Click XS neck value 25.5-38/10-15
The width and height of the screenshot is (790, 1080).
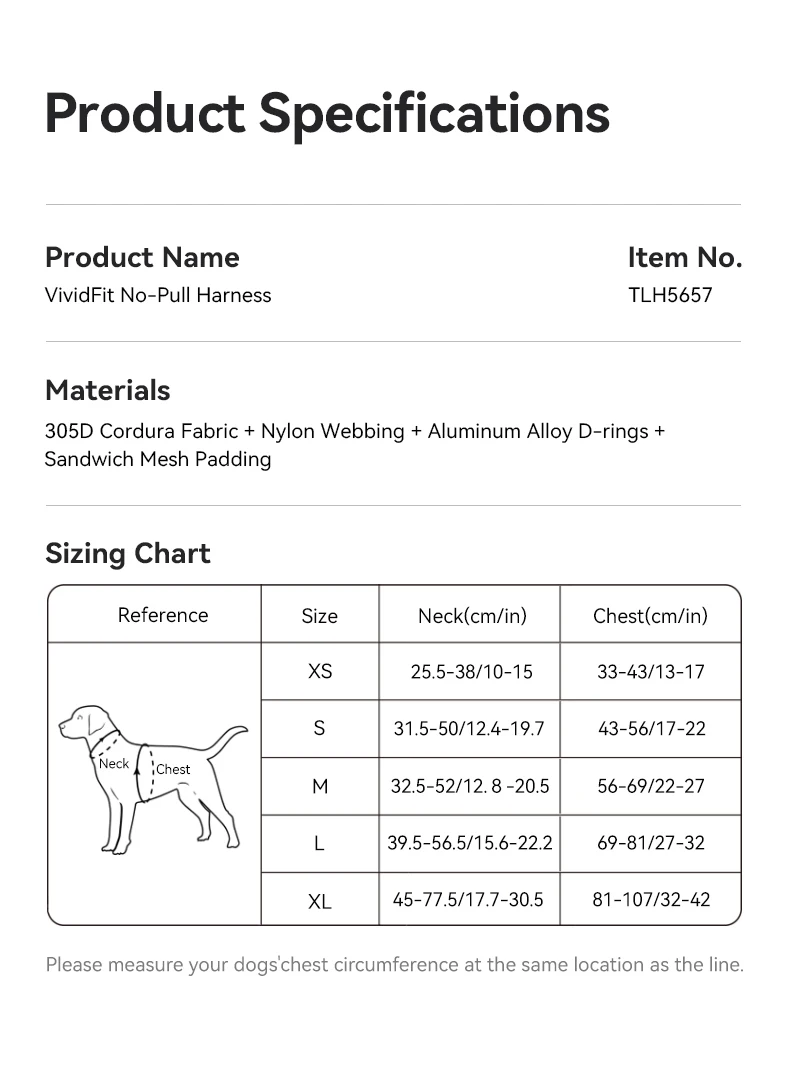pos(472,672)
